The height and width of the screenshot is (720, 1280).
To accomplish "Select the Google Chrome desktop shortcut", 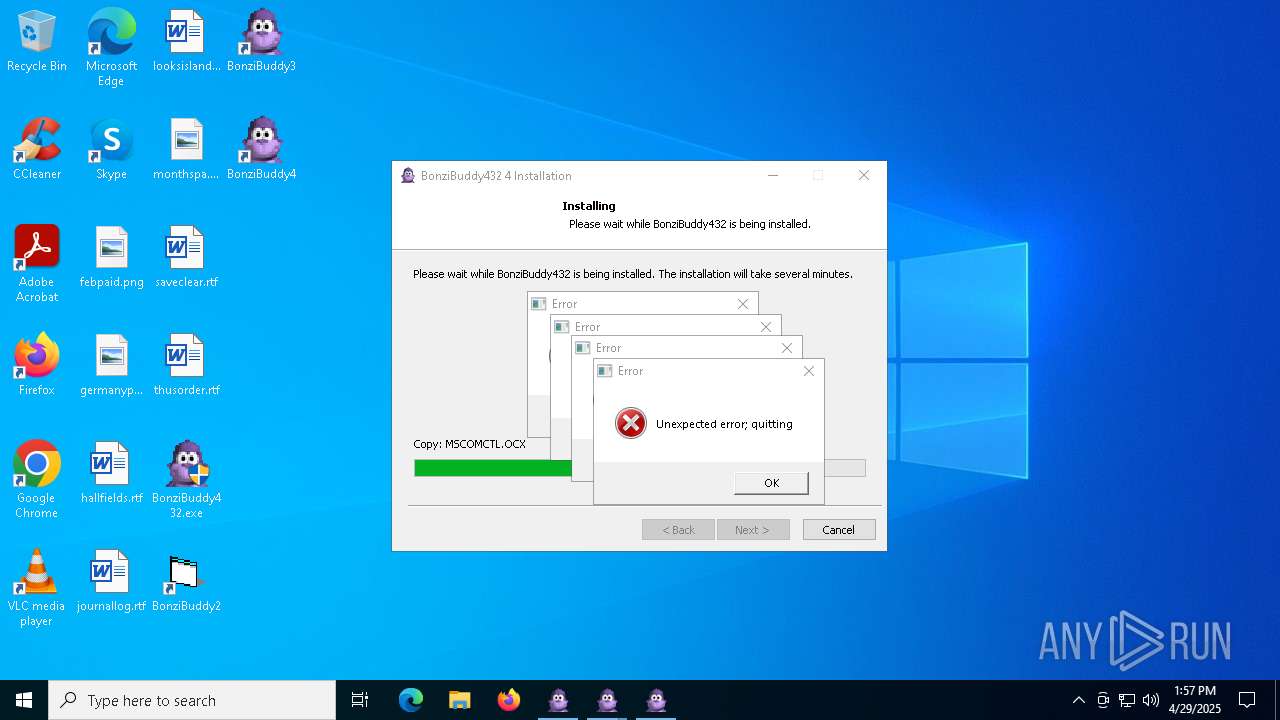I will point(37,480).
